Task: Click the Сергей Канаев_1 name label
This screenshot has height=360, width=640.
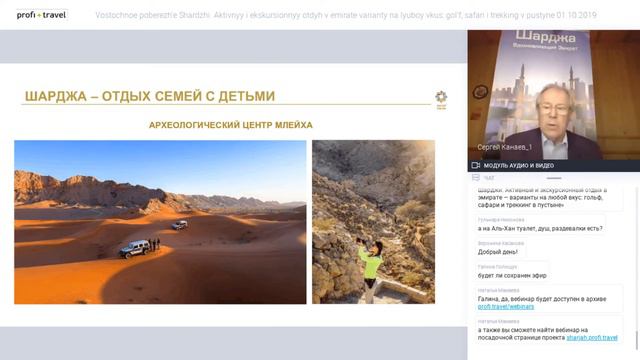Action: (504, 147)
